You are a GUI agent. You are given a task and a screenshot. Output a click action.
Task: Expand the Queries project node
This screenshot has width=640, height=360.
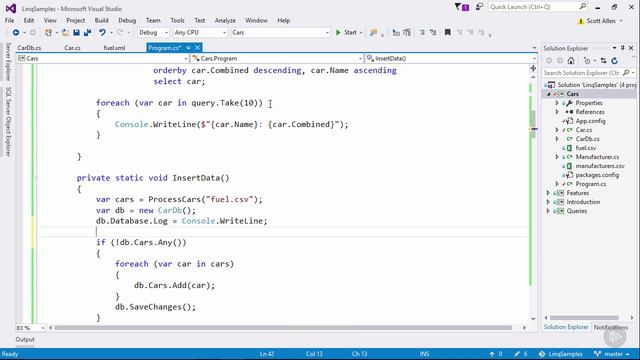tap(548, 211)
